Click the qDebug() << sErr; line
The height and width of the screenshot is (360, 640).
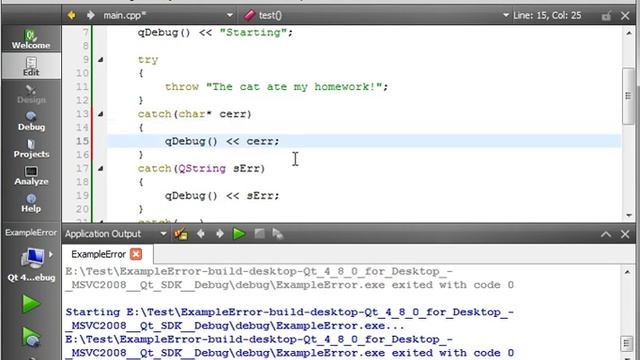(x=222, y=196)
